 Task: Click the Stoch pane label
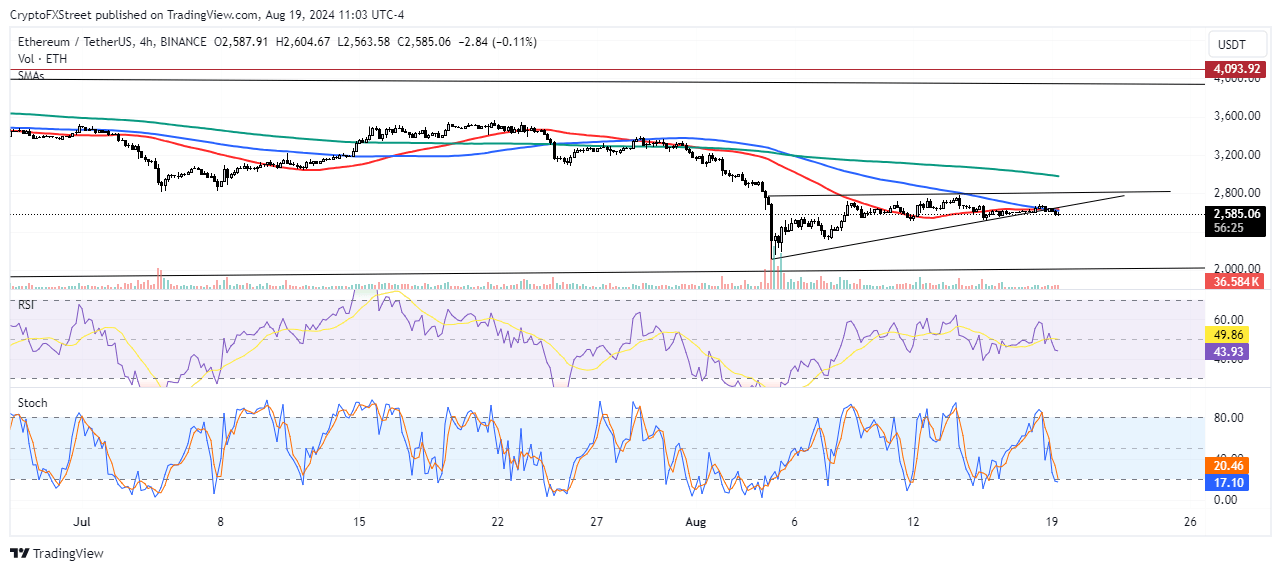pyautogui.click(x=32, y=403)
